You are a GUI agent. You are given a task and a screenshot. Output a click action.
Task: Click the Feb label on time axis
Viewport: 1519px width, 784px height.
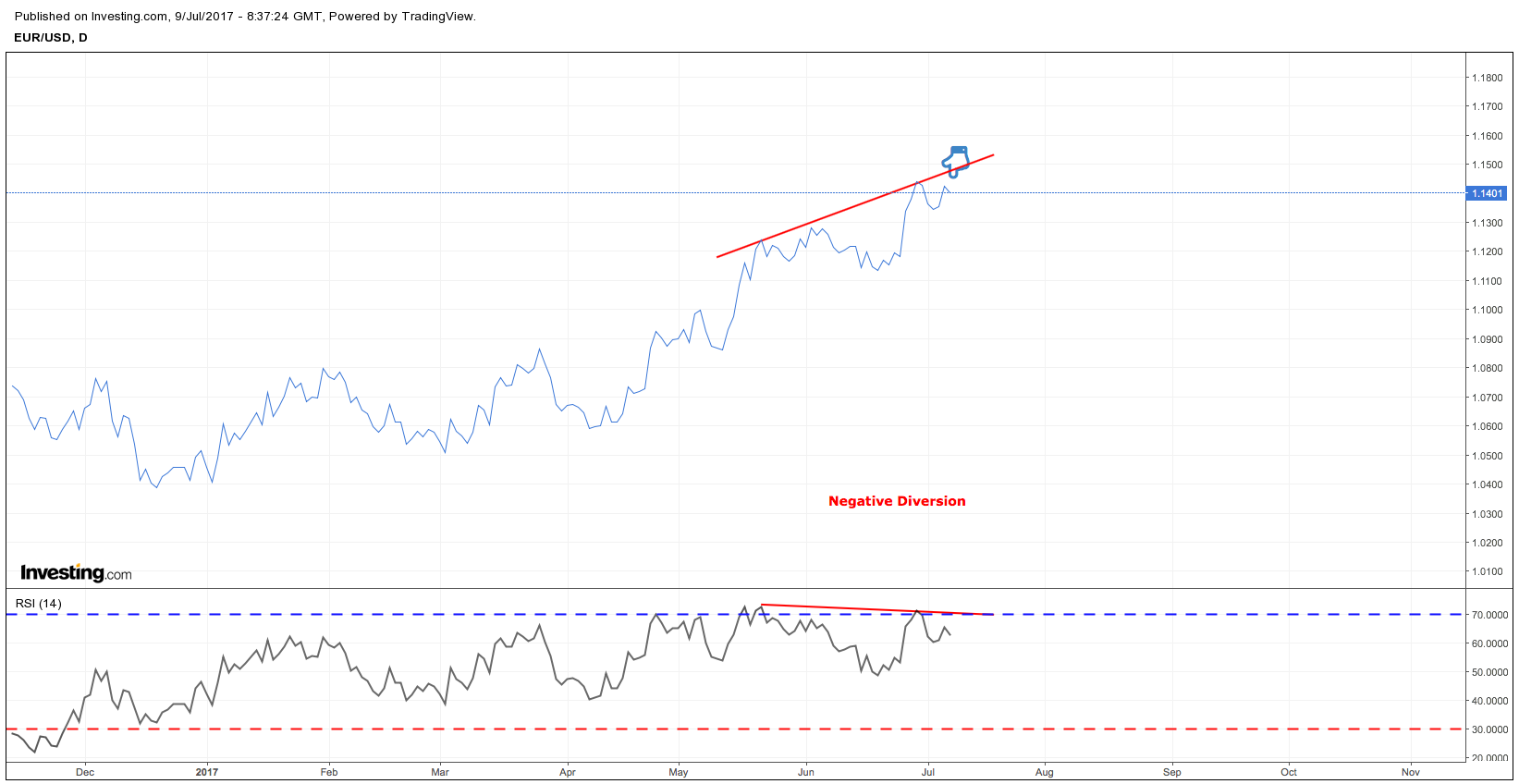329,772
